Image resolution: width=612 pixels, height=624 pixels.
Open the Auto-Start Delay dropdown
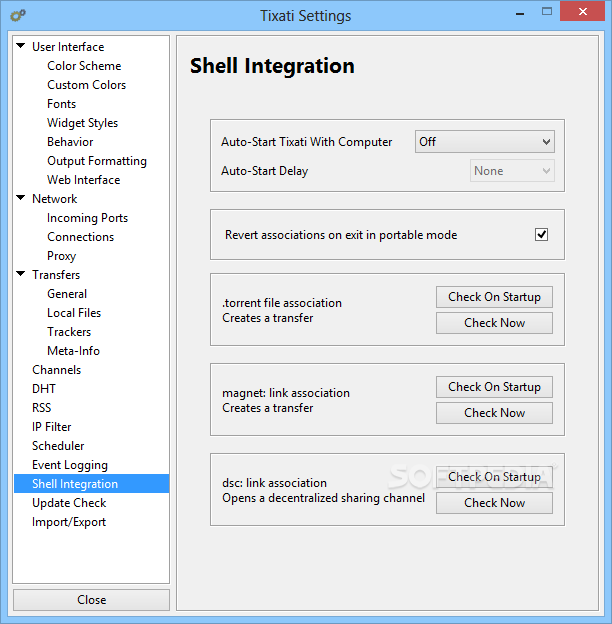pos(512,171)
